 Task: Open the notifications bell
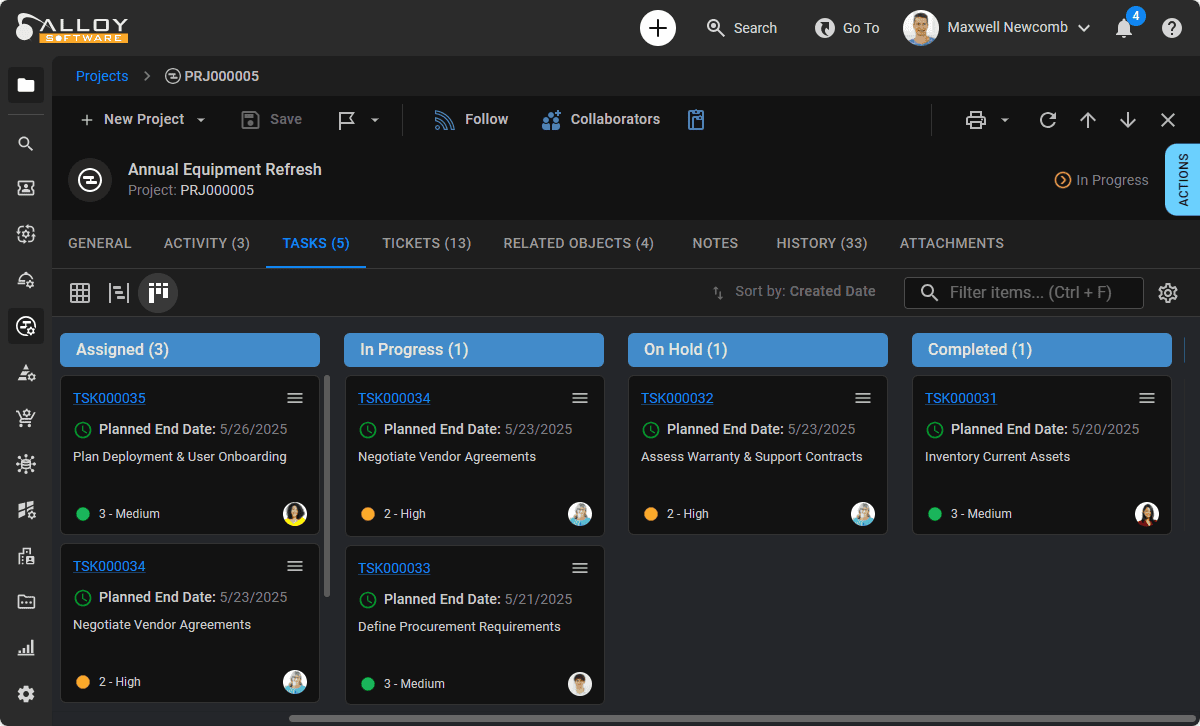[x=1124, y=29]
